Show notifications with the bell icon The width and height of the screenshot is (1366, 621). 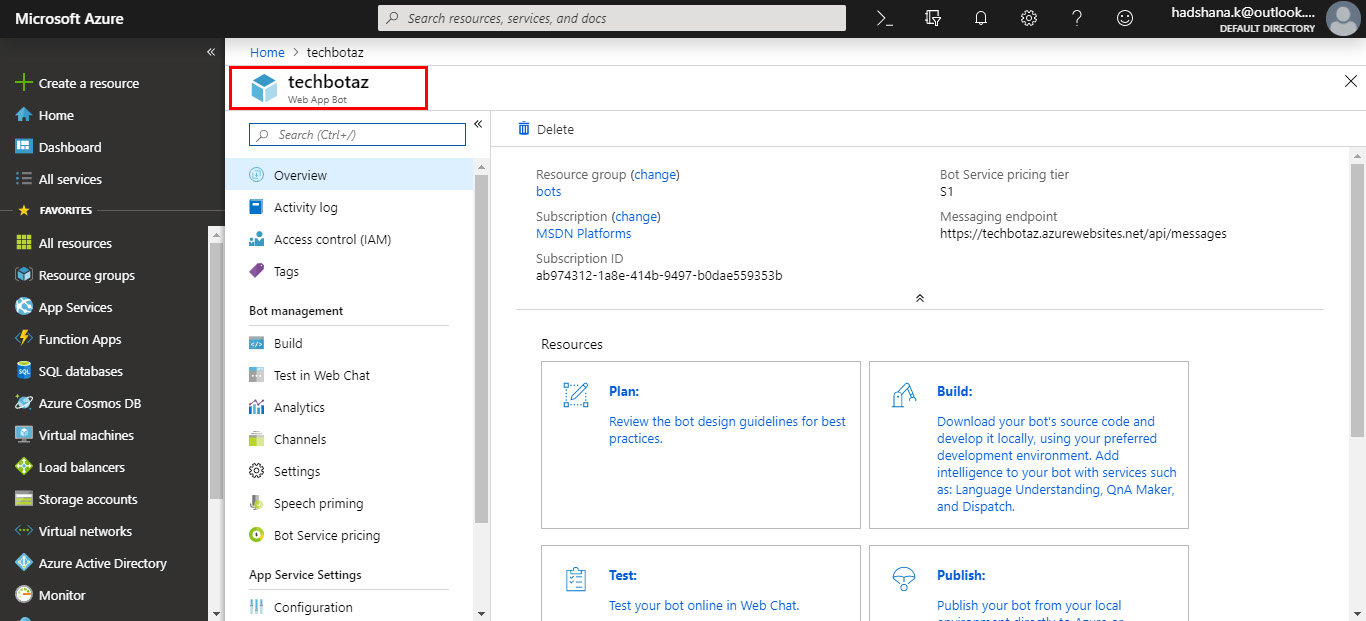click(981, 18)
